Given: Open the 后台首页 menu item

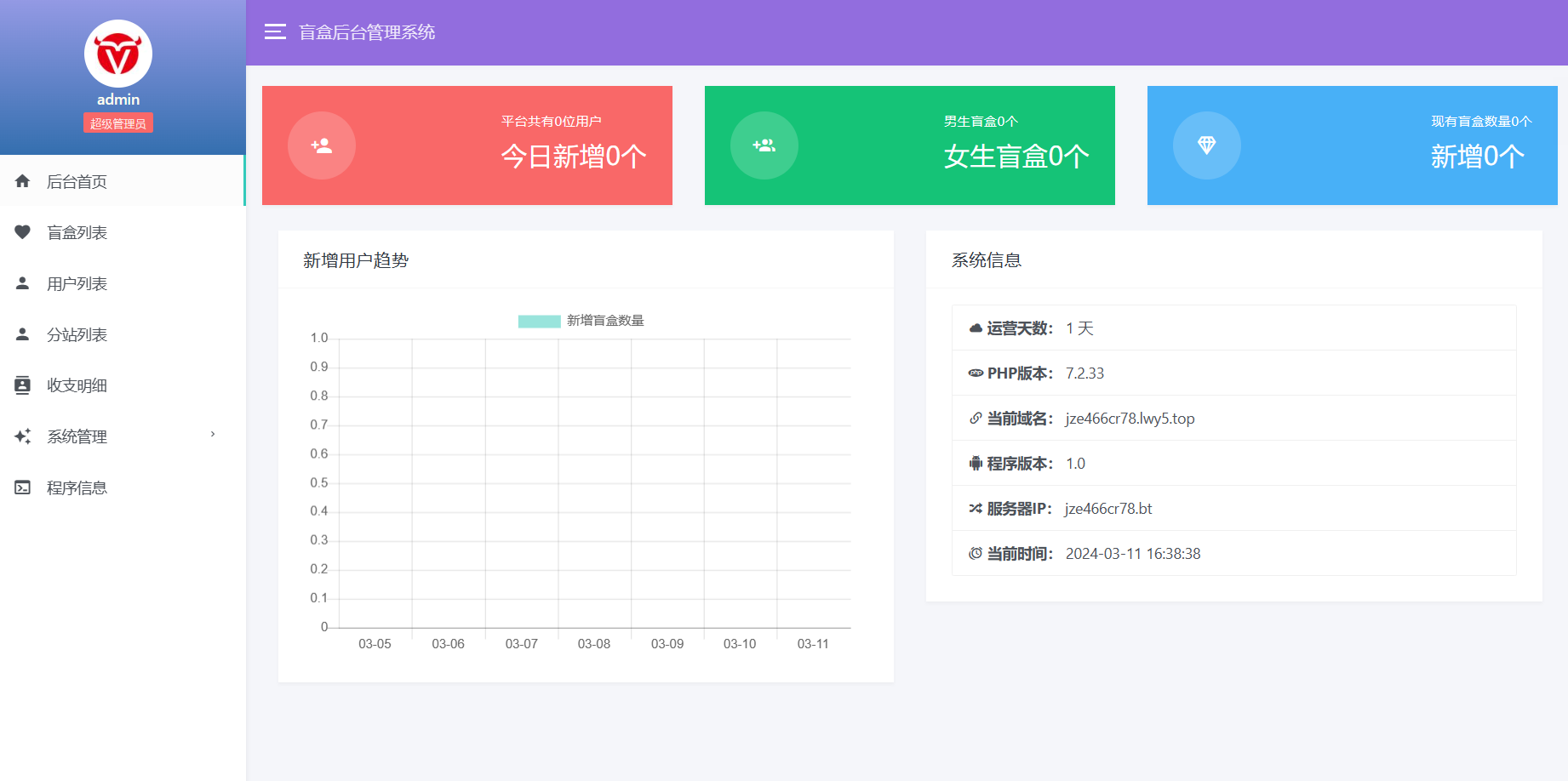Looking at the screenshot, I should tap(123, 181).
